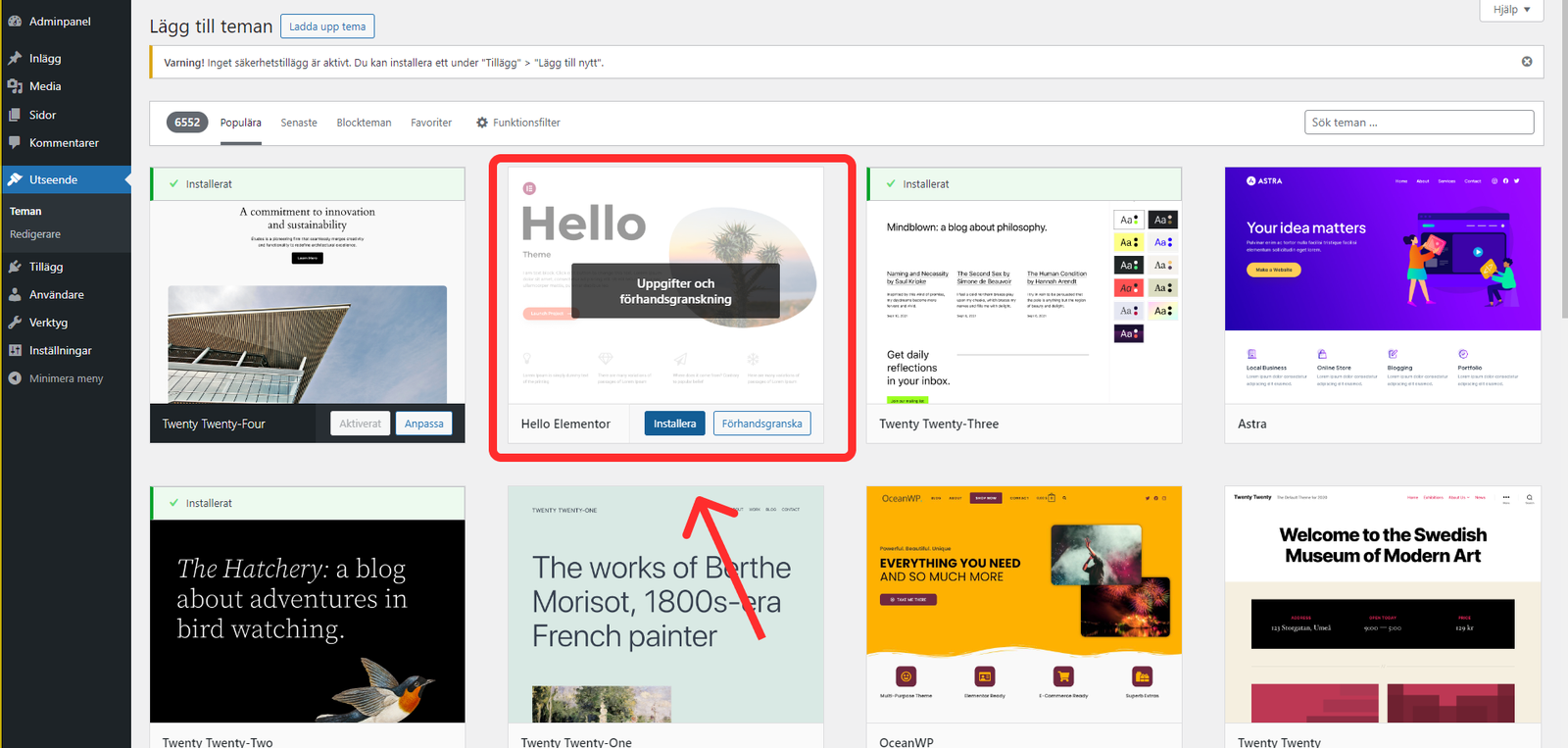Switch to the Blockteman tab
The height and width of the screenshot is (748, 1568).
(364, 123)
